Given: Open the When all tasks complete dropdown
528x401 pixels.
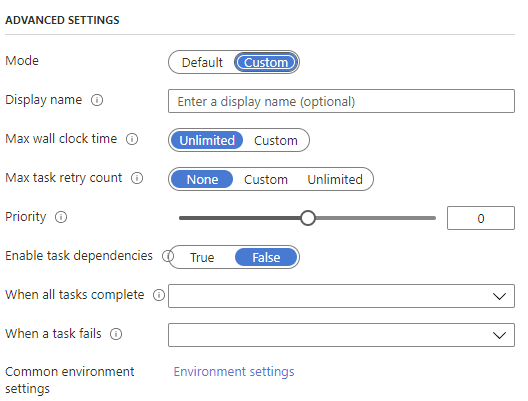Looking at the screenshot, I should 341,296.
